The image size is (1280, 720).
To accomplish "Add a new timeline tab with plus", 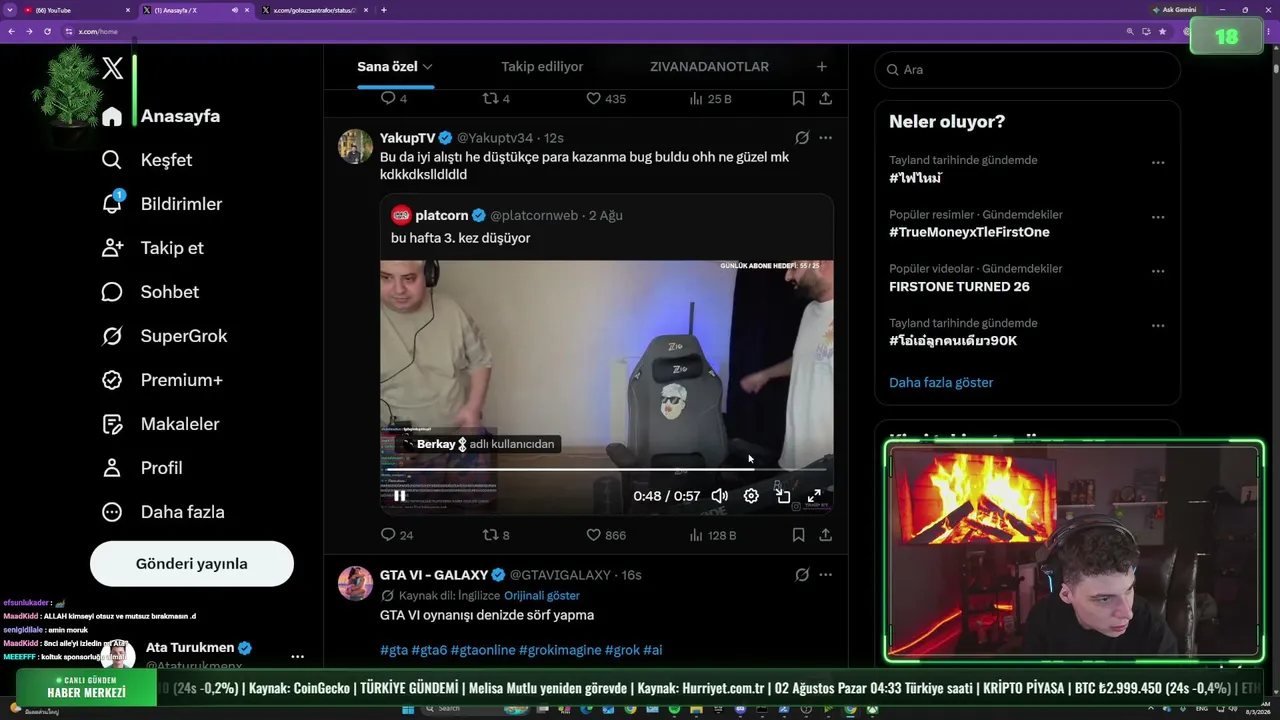I will point(821,67).
